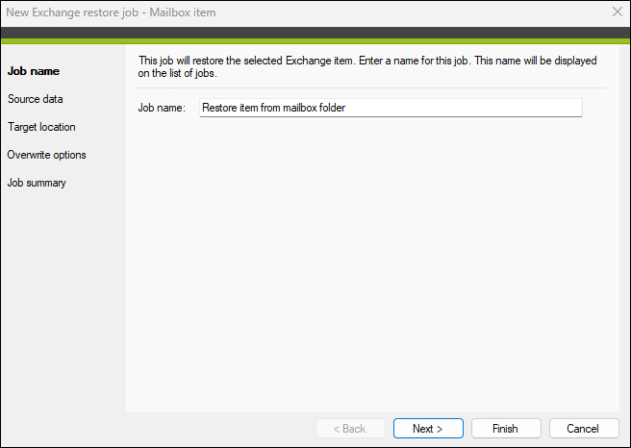Focus the Job name input field
The height and width of the screenshot is (448, 631).
[x=391, y=108]
